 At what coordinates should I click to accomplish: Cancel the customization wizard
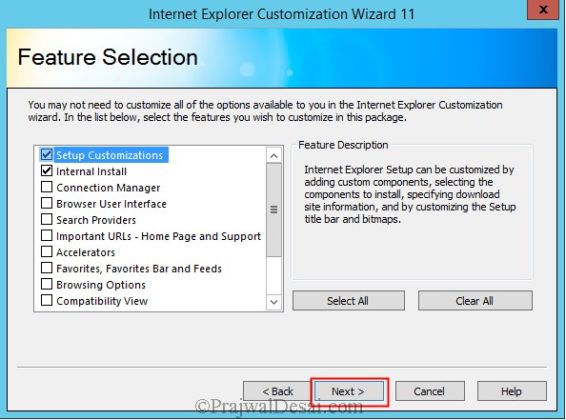430,391
